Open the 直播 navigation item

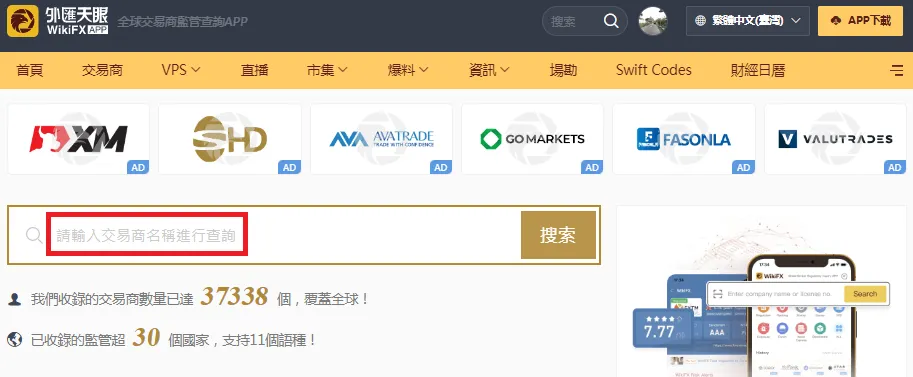(x=254, y=70)
